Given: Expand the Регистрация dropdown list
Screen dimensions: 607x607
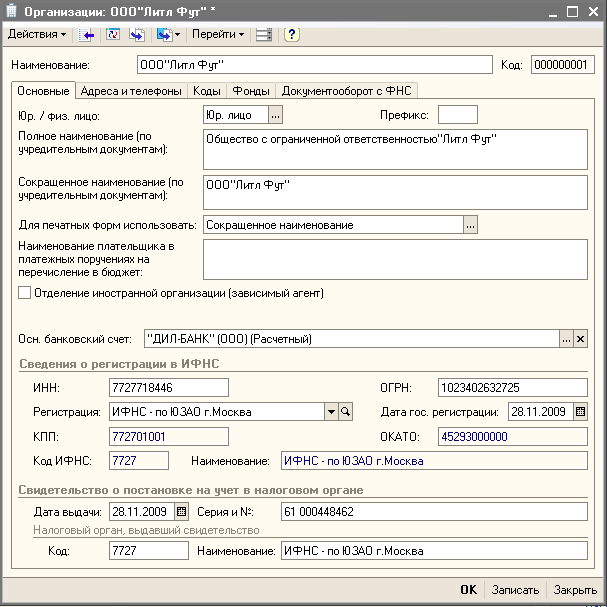Looking at the screenshot, I should (x=331, y=411).
